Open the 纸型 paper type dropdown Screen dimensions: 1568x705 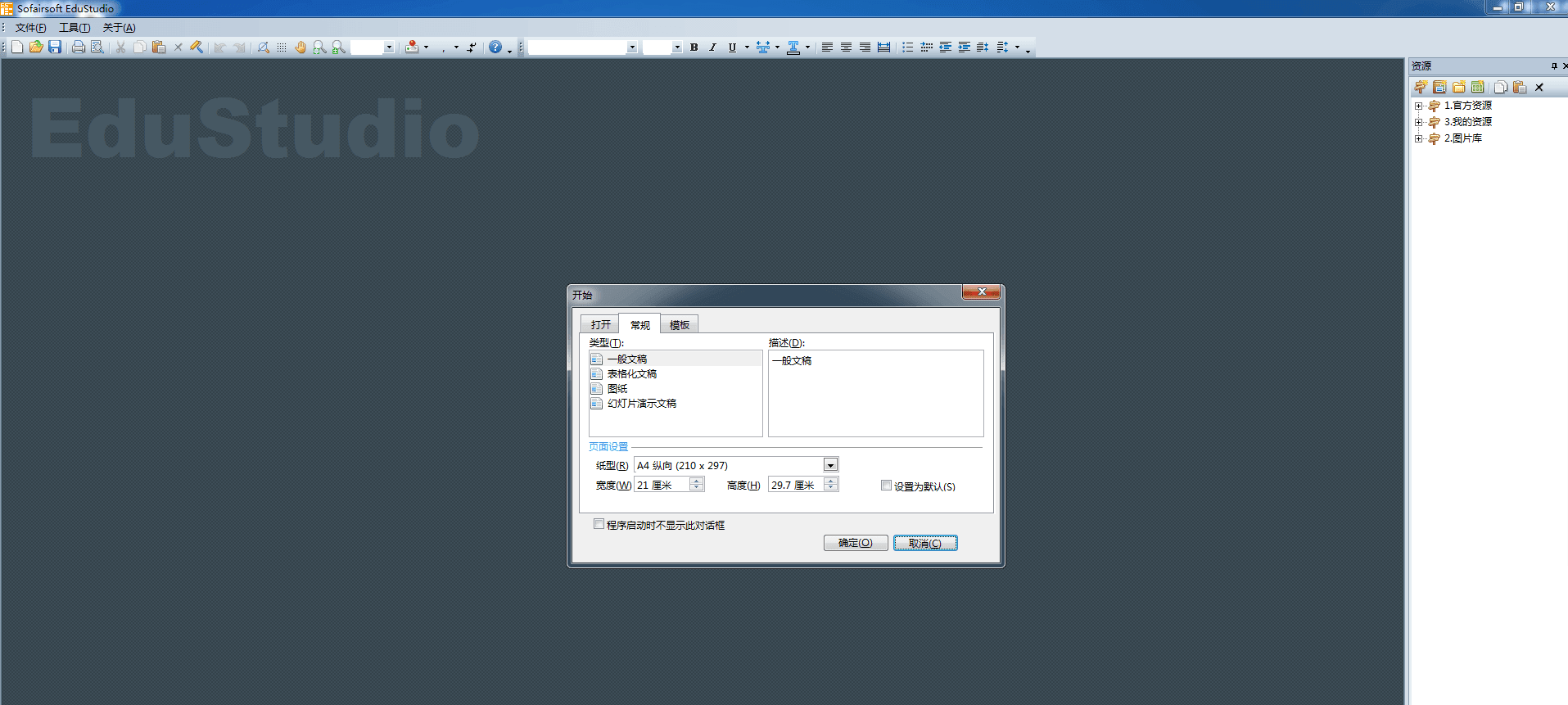[830, 465]
